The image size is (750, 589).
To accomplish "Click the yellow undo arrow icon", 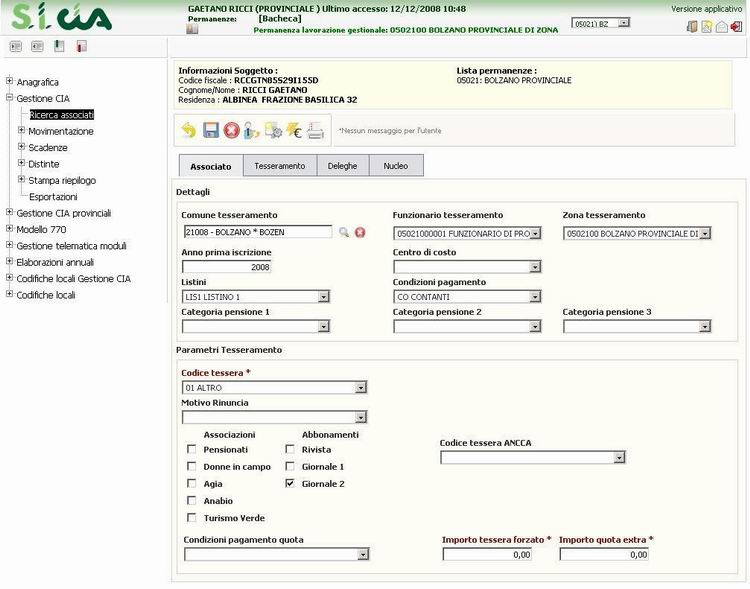I will point(189,130).
